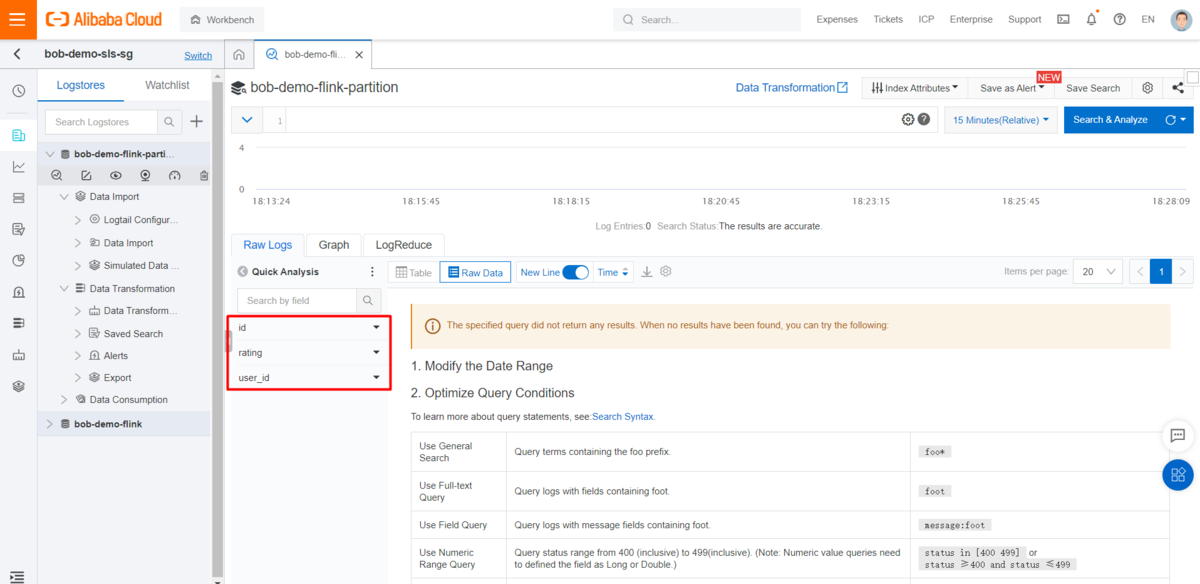The width and height of the screenshot is (1200, 584).
Task: Click the Workbench button
Action: [222, 19]
